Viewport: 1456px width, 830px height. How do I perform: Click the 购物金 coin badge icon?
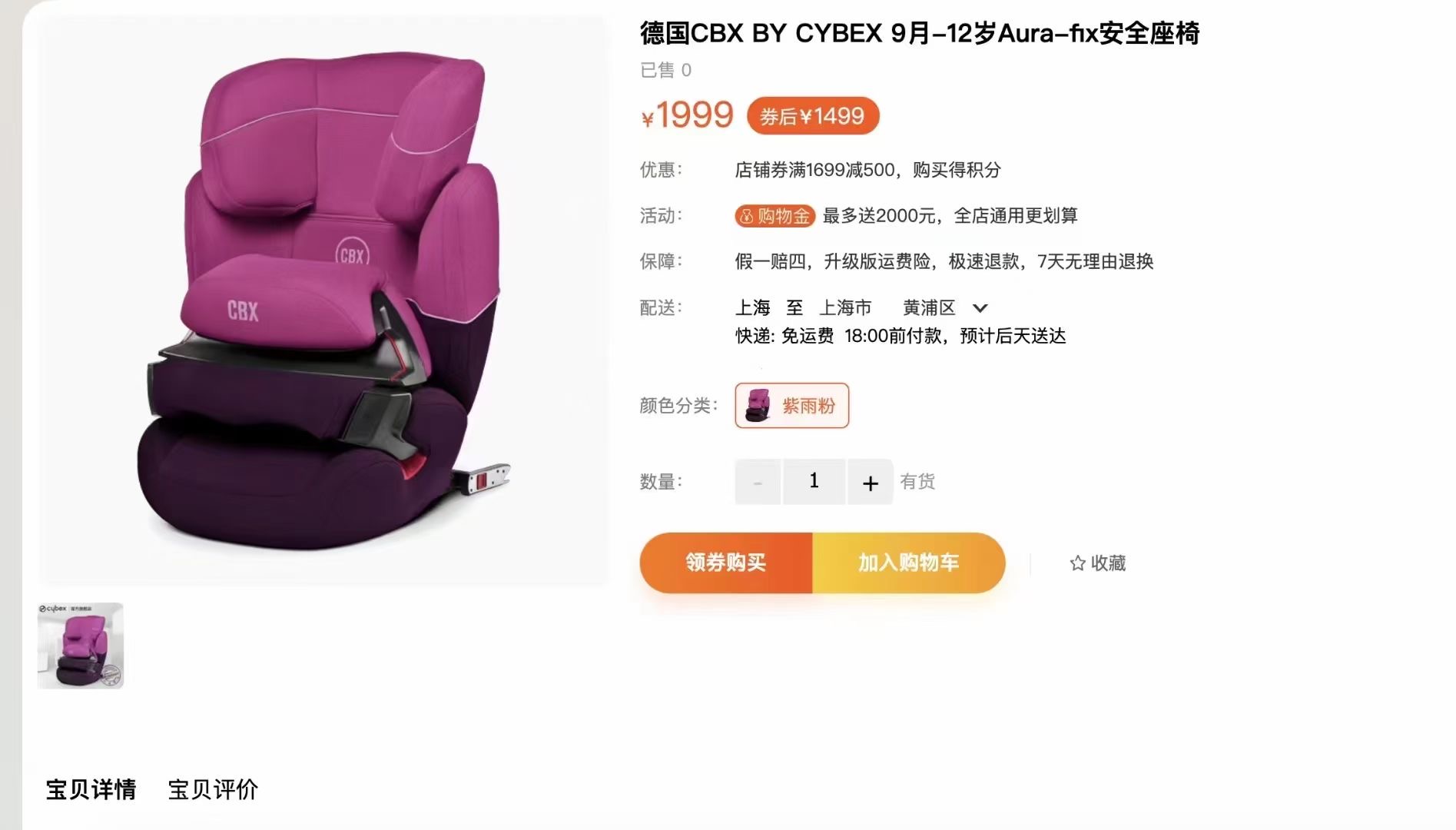[x=746, y=217]
